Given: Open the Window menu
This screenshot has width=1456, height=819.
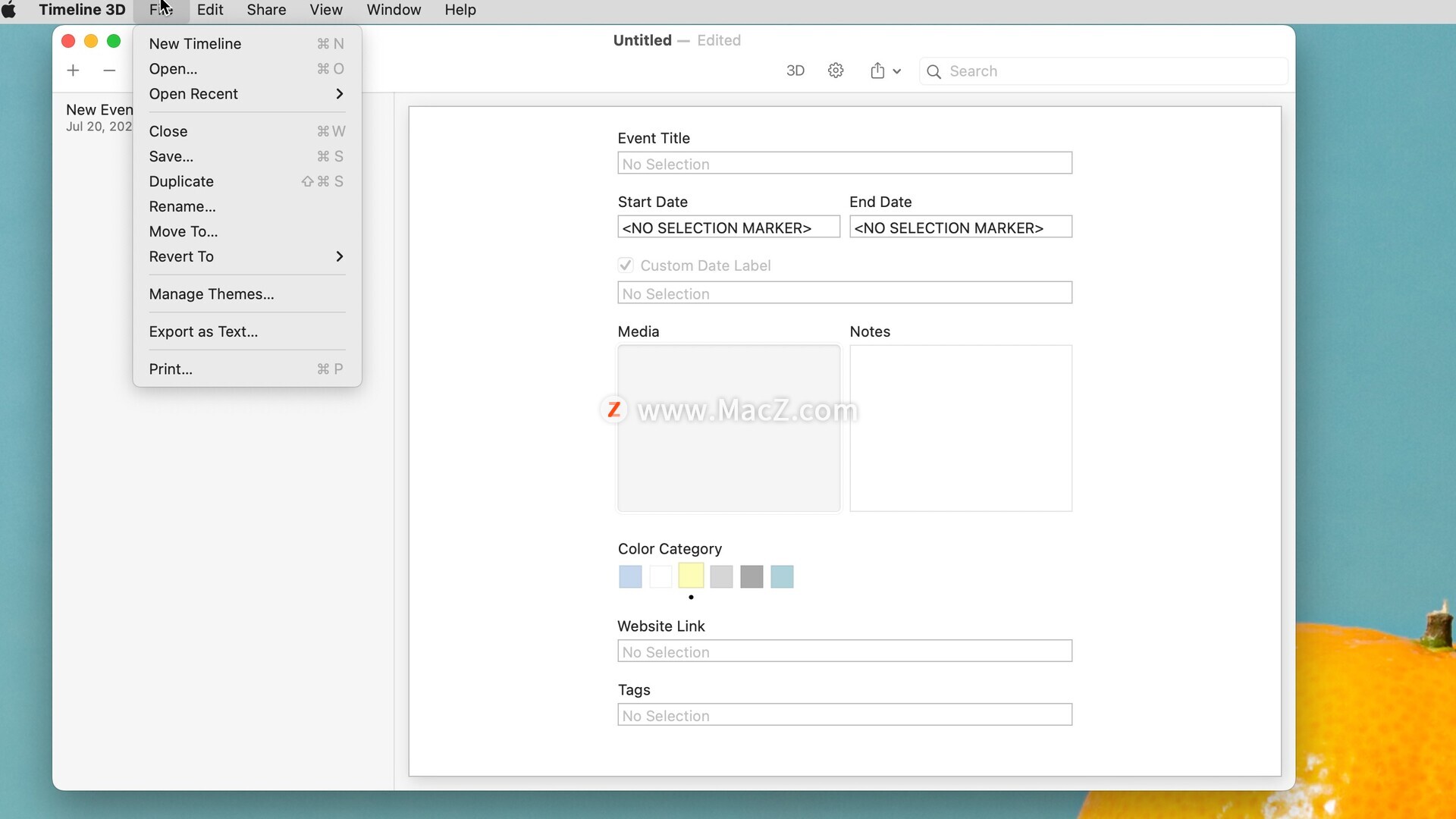Looking at the screenshot, I should pos(394,10).
